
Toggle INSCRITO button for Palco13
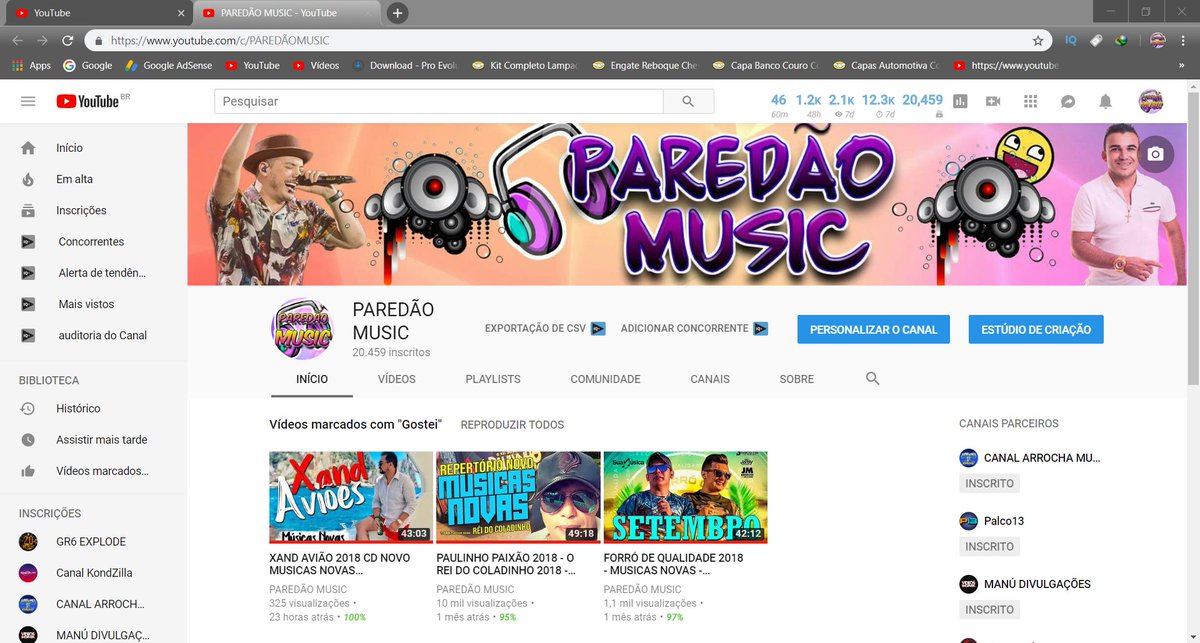[x=989, y=547]
